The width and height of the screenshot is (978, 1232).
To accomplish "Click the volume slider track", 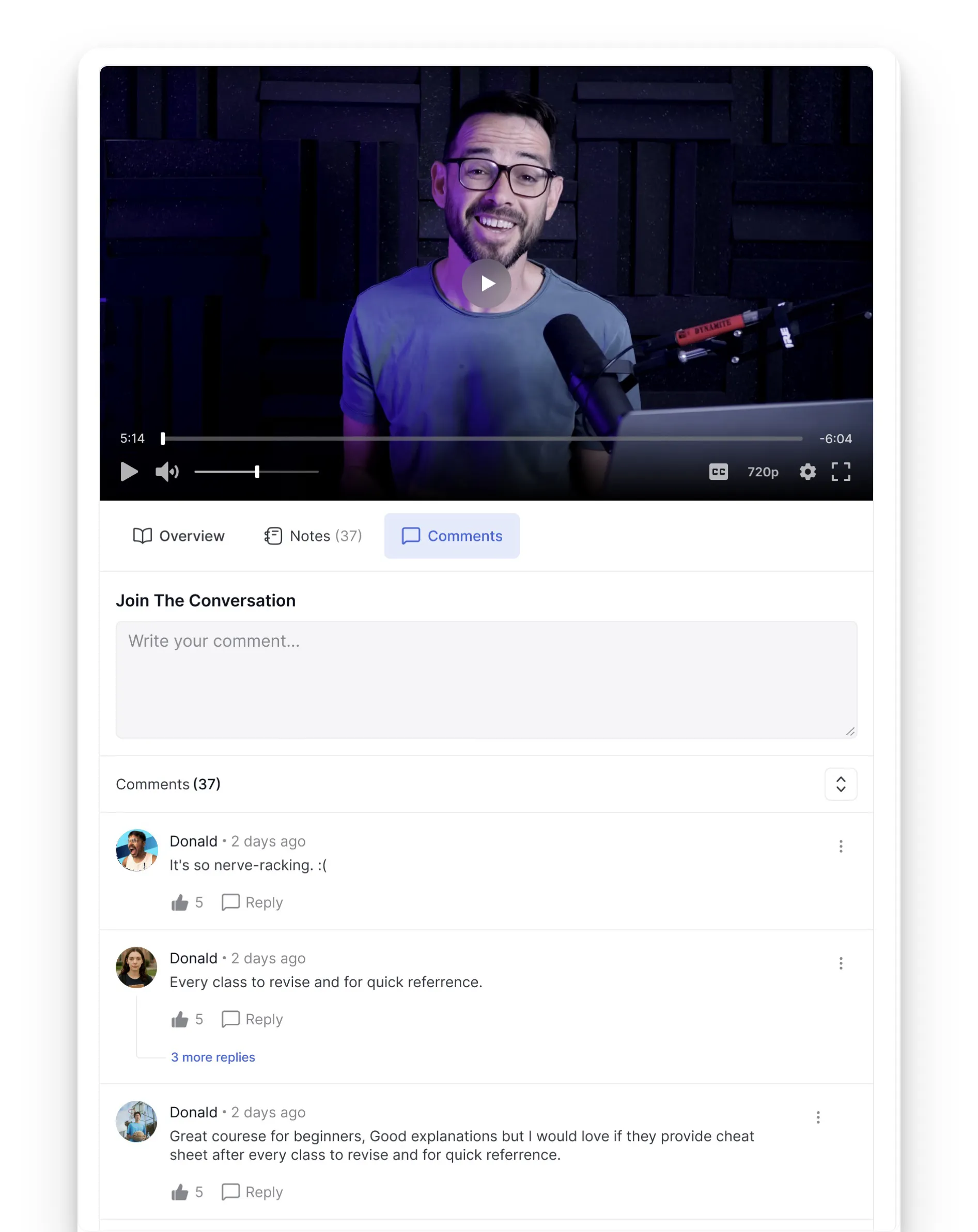I will (x=256, y=472).
